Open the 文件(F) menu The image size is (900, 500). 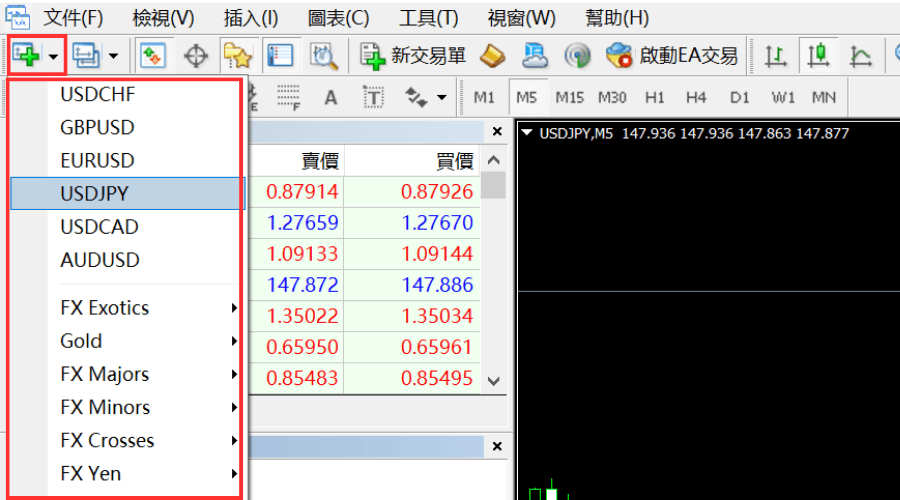(73, 18)
